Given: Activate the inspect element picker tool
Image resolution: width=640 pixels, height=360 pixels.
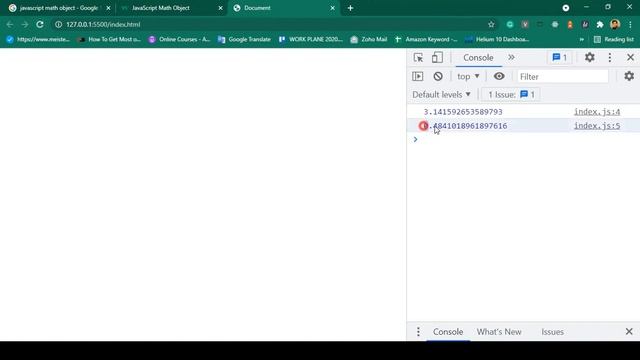Looking at the screenshot, I should tap(418, 58).
